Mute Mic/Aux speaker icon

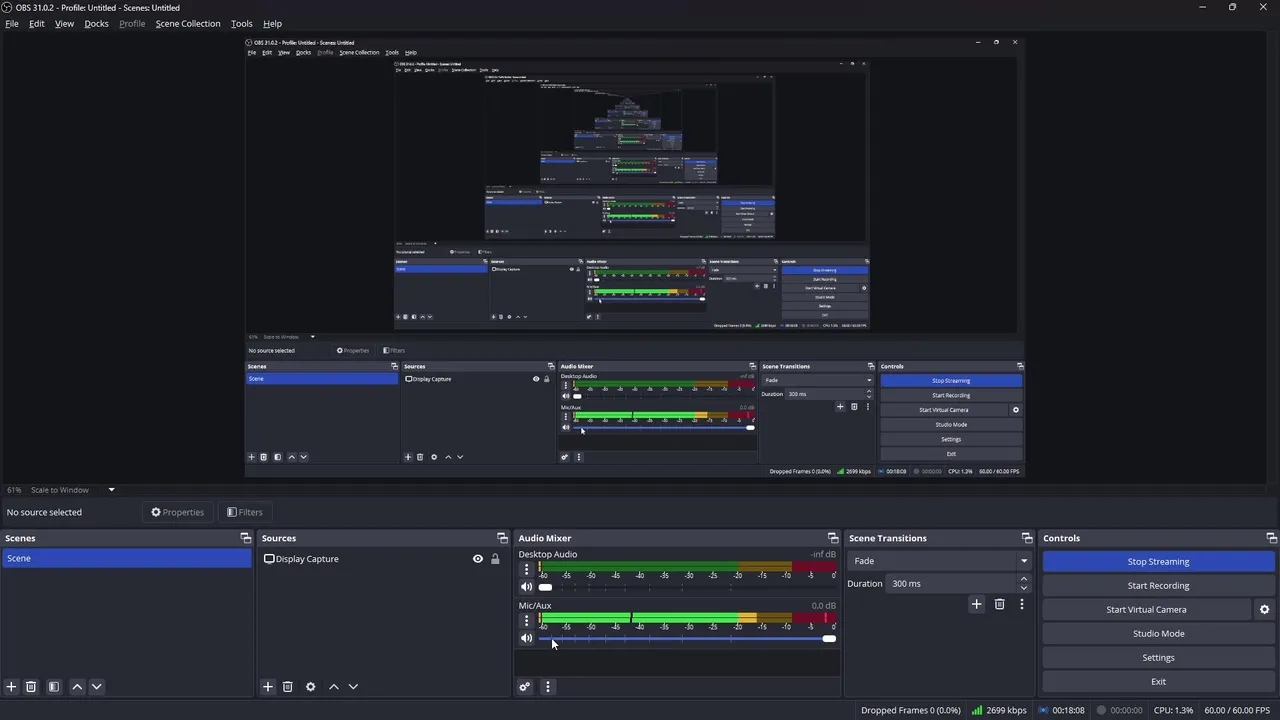[526, 638]
